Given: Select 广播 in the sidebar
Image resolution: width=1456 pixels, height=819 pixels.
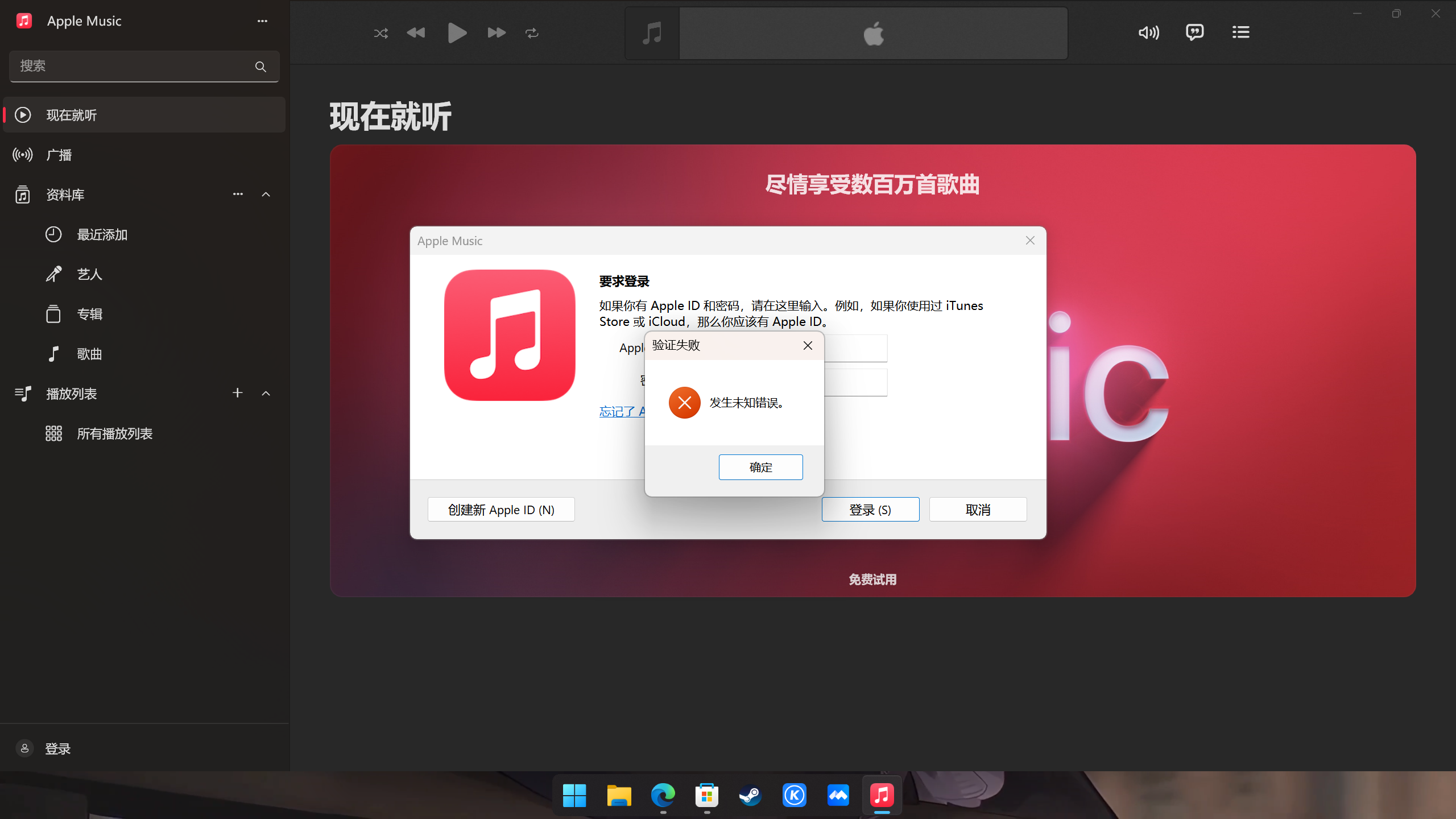Looking at the screenshot, I should coord(59,155).
